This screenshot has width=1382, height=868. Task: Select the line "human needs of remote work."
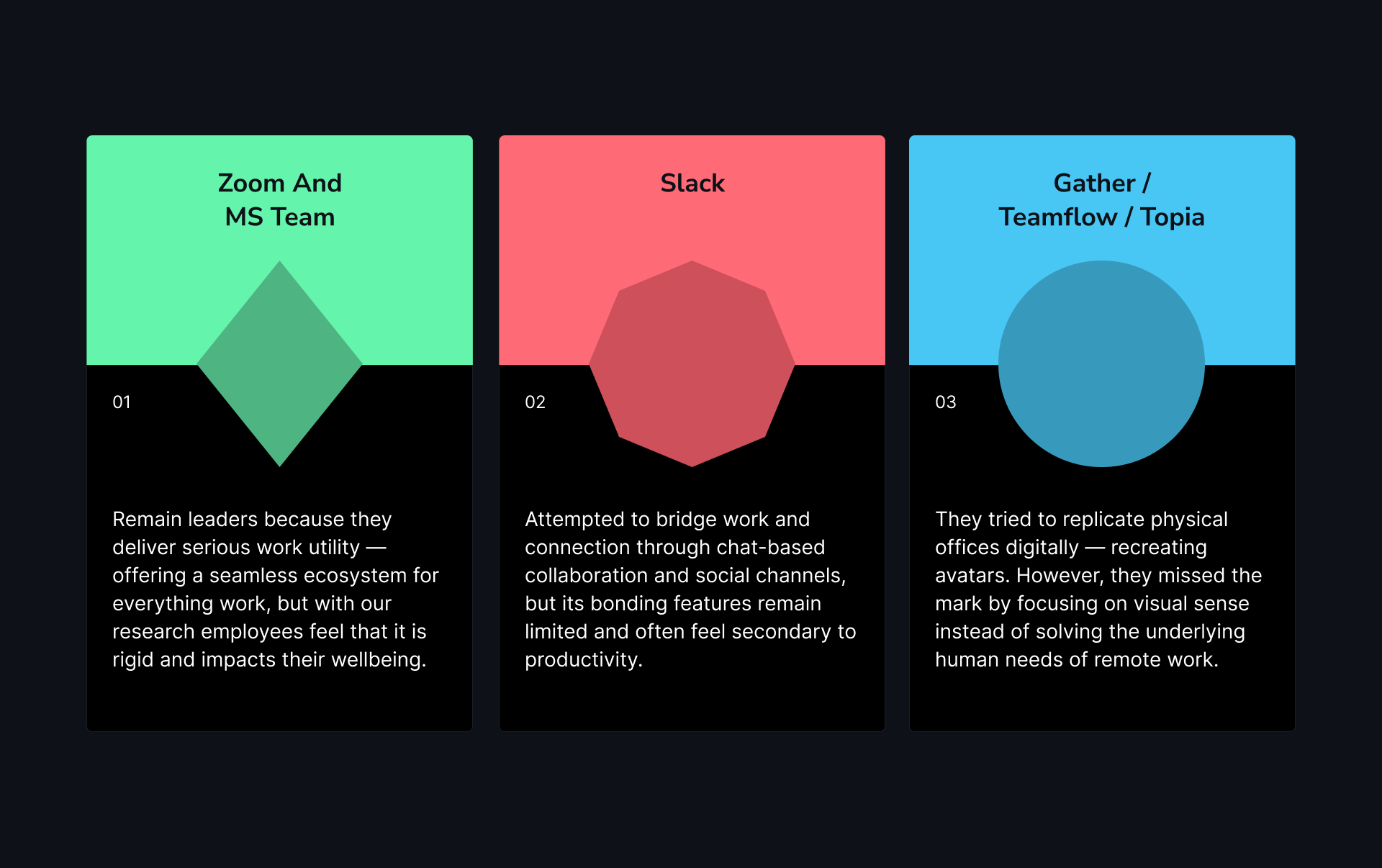point(1076,660)
